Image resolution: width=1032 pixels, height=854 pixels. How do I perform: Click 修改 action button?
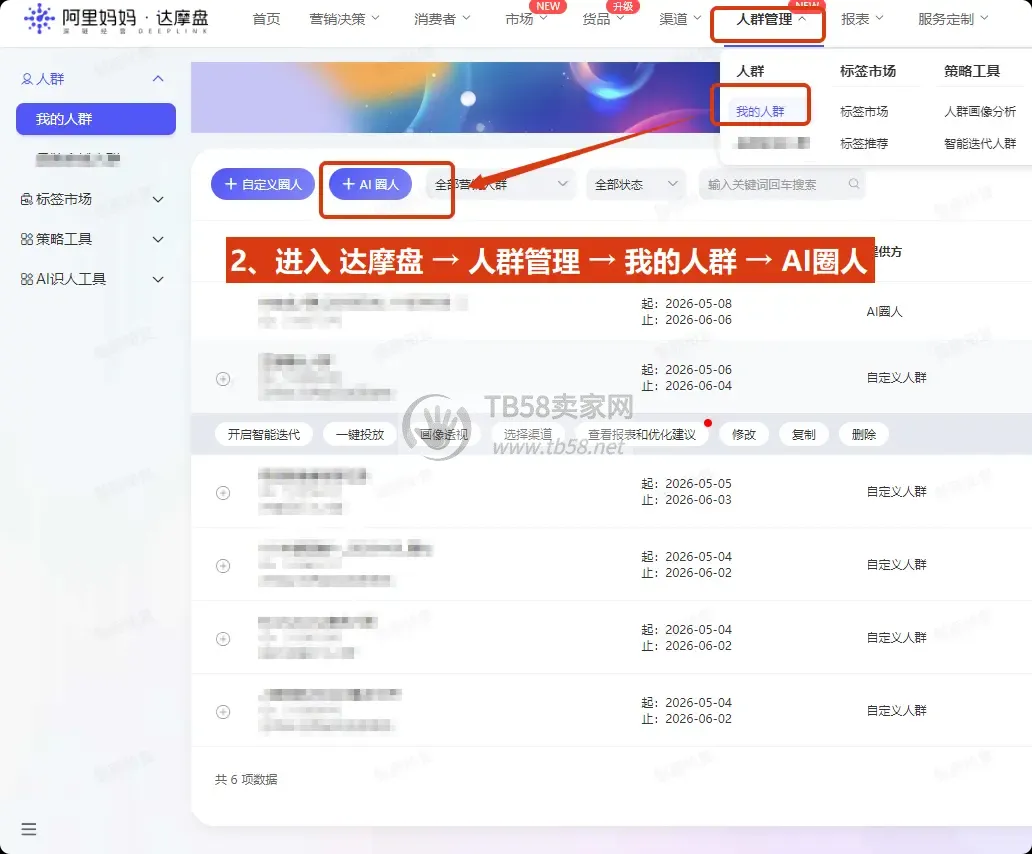(744, 434)
